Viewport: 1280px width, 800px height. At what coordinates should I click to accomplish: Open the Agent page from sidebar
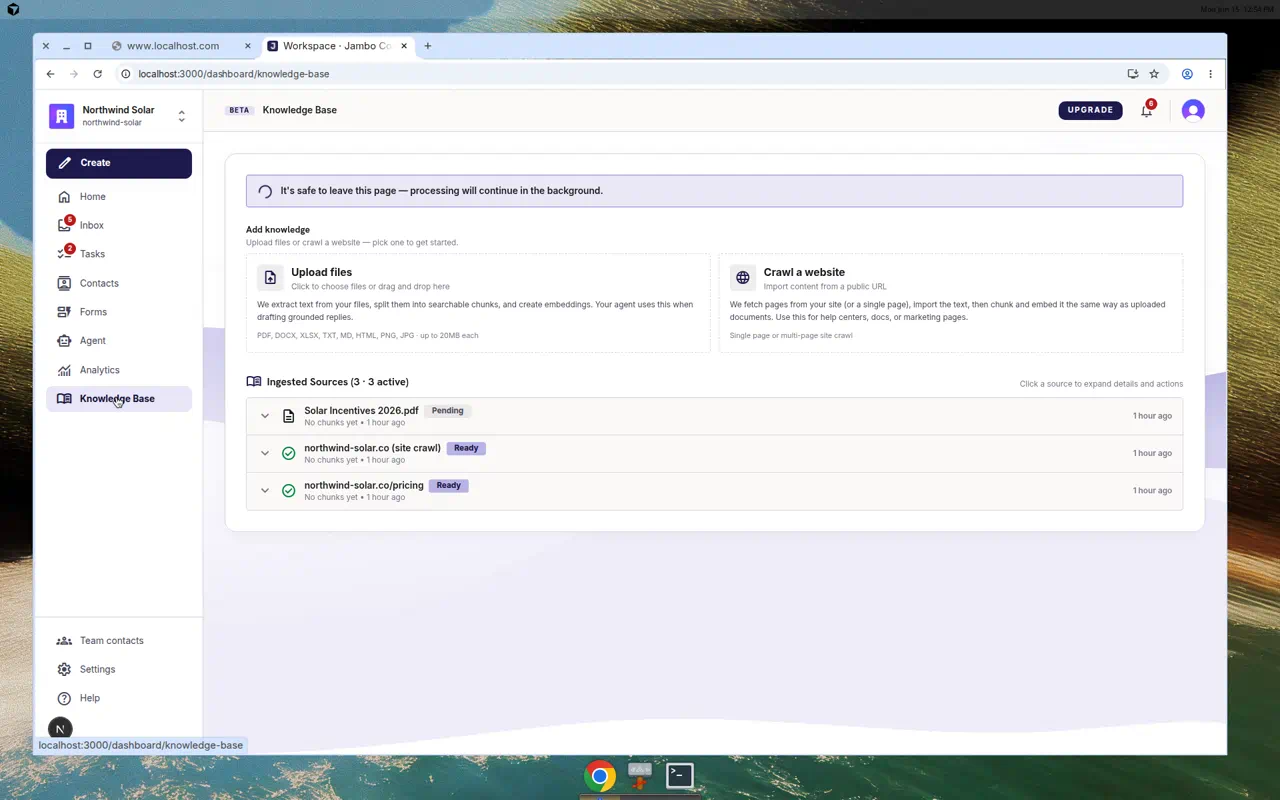click(x=119, y=341)
